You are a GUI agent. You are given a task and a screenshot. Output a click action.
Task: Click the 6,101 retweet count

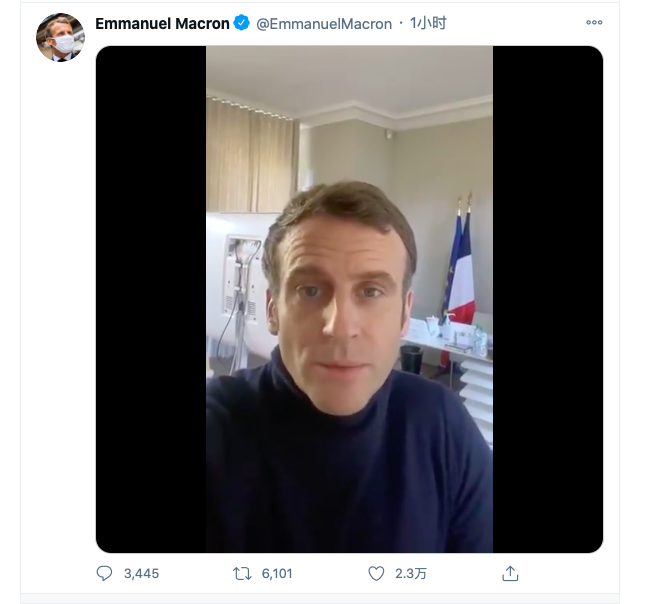[276, 574]
